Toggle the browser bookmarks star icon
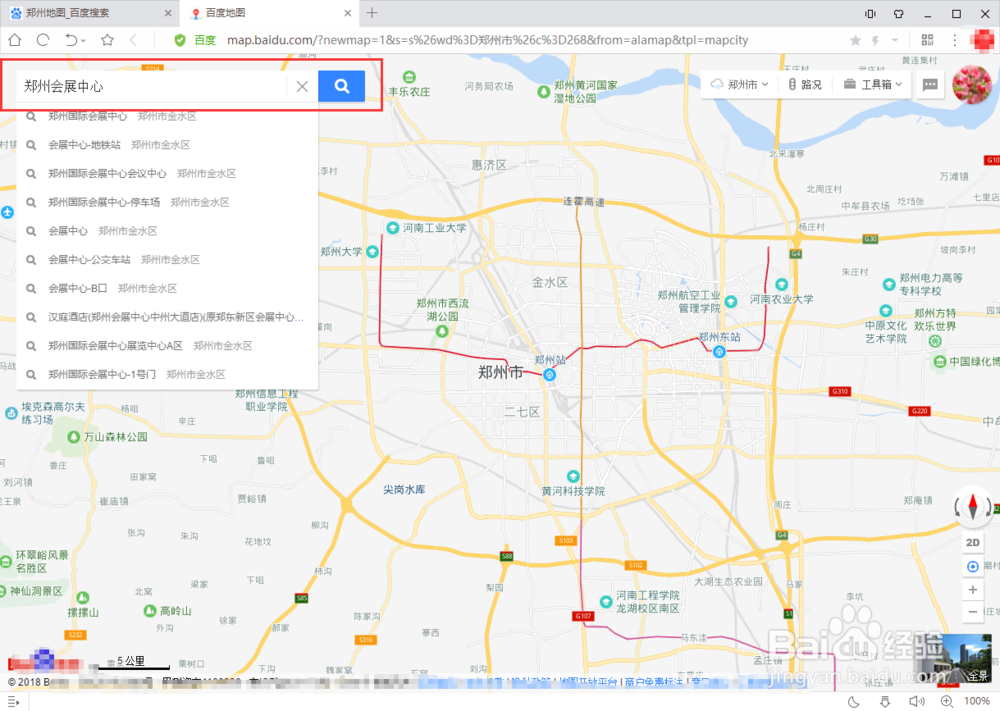Image resolution: width=1000 pixels, height=711 pixels. pos(855,40)
